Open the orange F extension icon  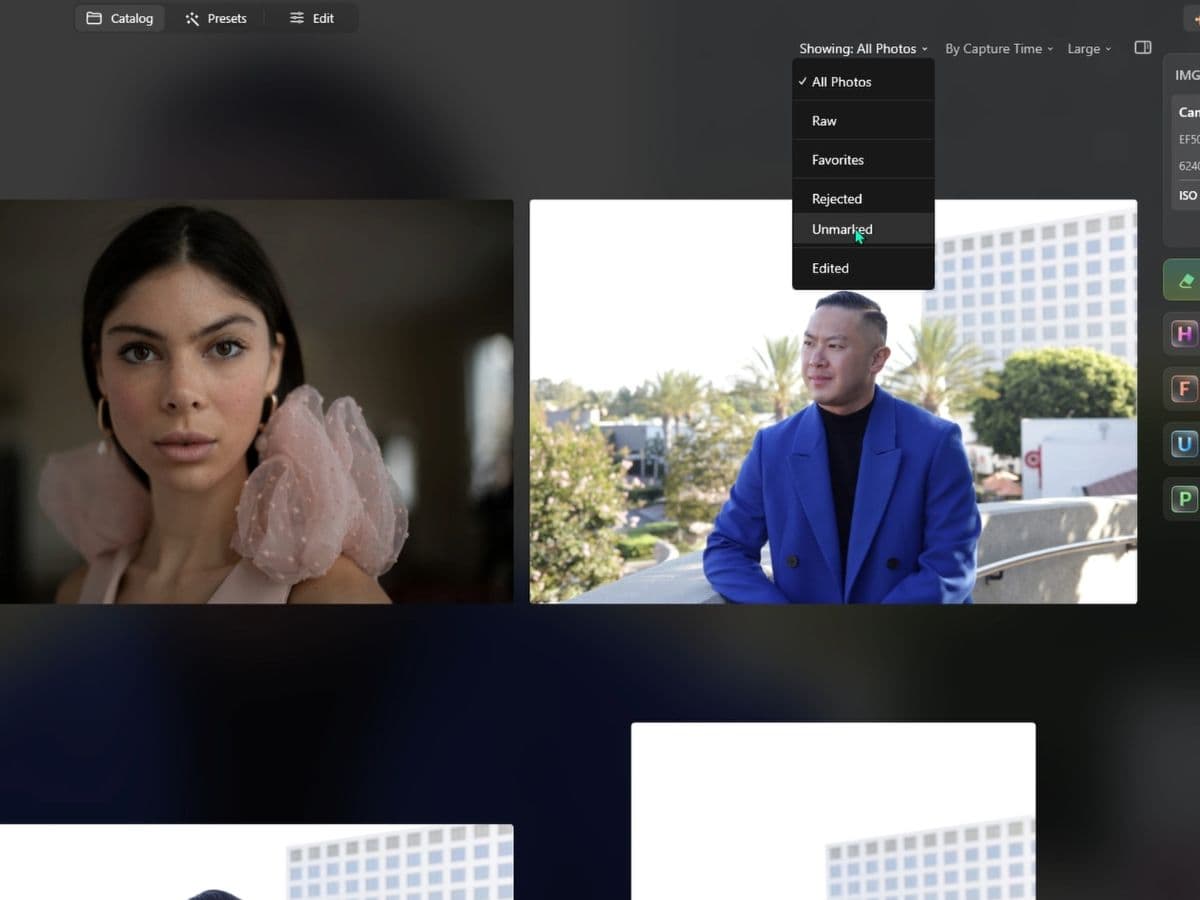point(1185,389)
